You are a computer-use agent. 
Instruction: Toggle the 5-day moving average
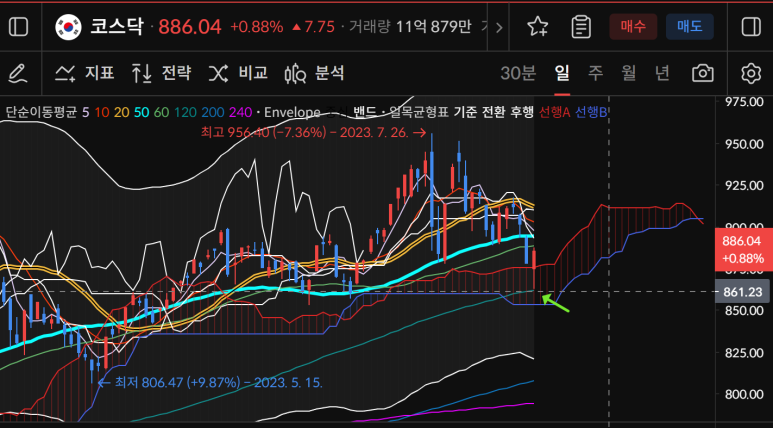point(86,112)
